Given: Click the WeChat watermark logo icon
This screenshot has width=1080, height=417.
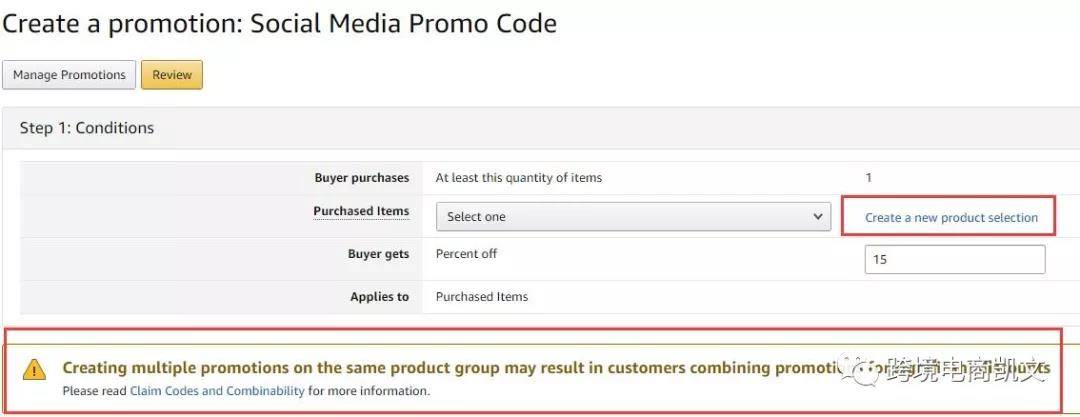Looking at the screenshot, I should [x=862, y=368].
